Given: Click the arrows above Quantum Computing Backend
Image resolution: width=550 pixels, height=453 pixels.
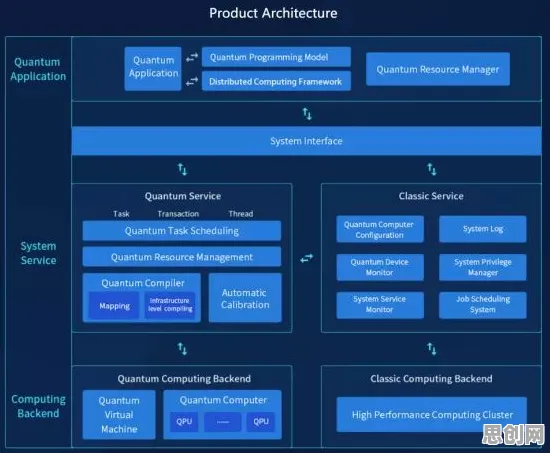Looking at the screenshot, I should [x=182, y=349].
